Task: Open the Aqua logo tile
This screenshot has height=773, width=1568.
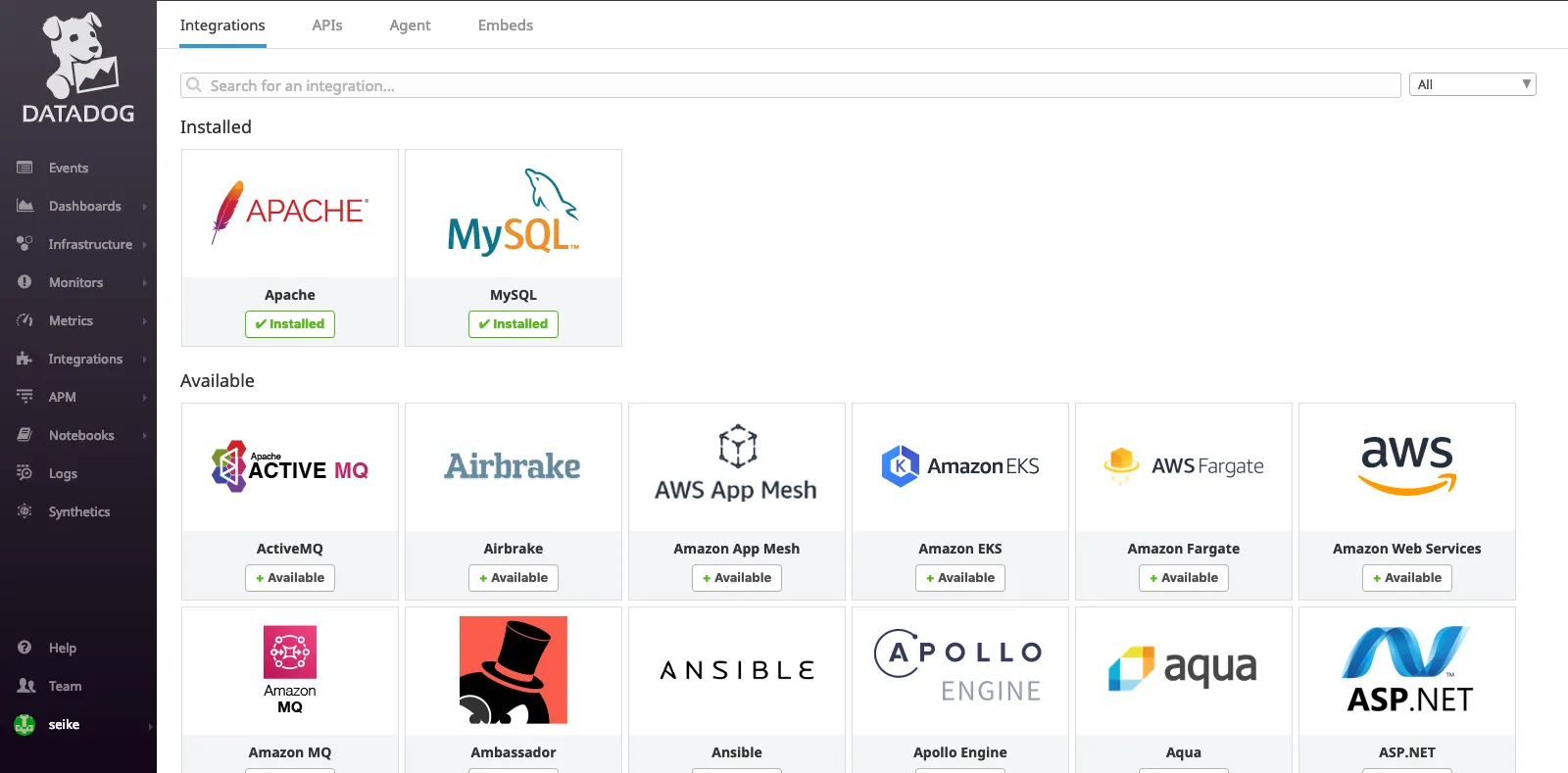Action: (1184, 671)
